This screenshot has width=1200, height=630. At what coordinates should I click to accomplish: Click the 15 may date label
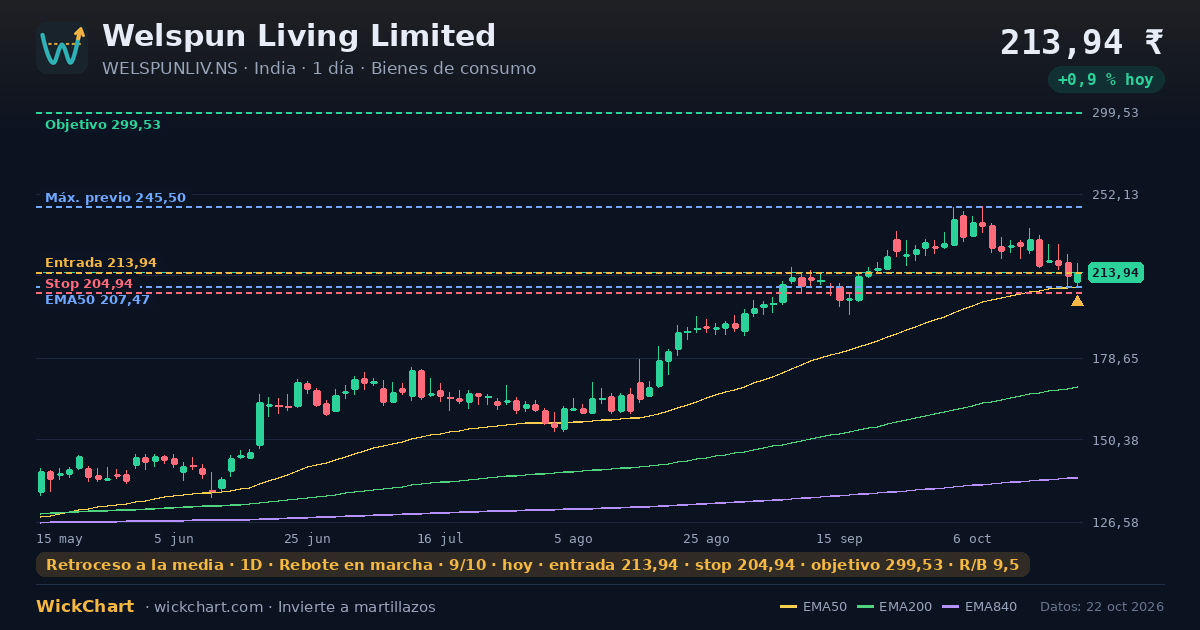click(59, 538)
